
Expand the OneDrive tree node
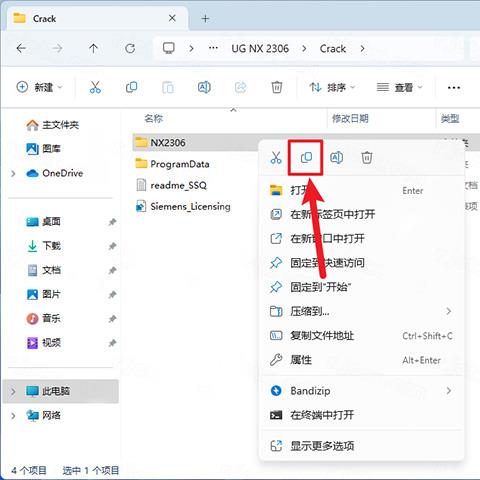[x=13, y=174]
